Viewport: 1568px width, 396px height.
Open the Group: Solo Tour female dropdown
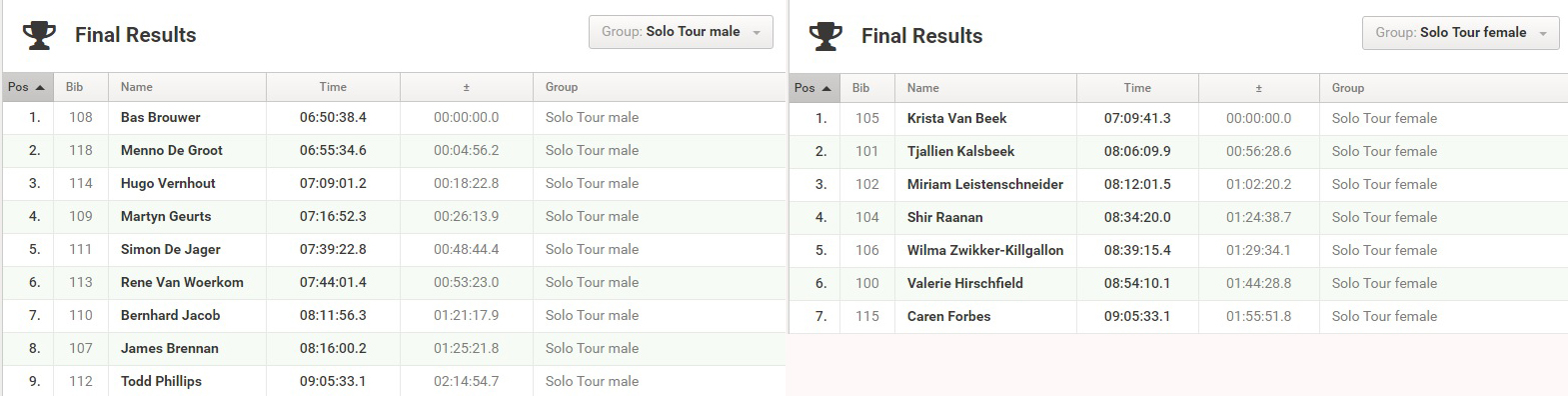(x=1460, y=33)
